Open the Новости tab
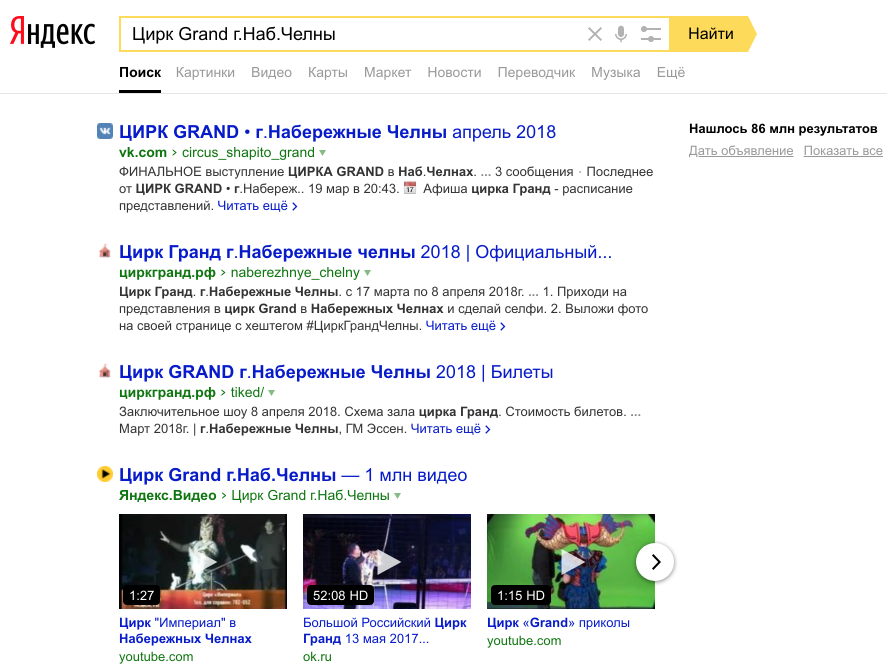The width and height of the screenshot is (887, 668). pyautogui.click(x=454, y=72)
